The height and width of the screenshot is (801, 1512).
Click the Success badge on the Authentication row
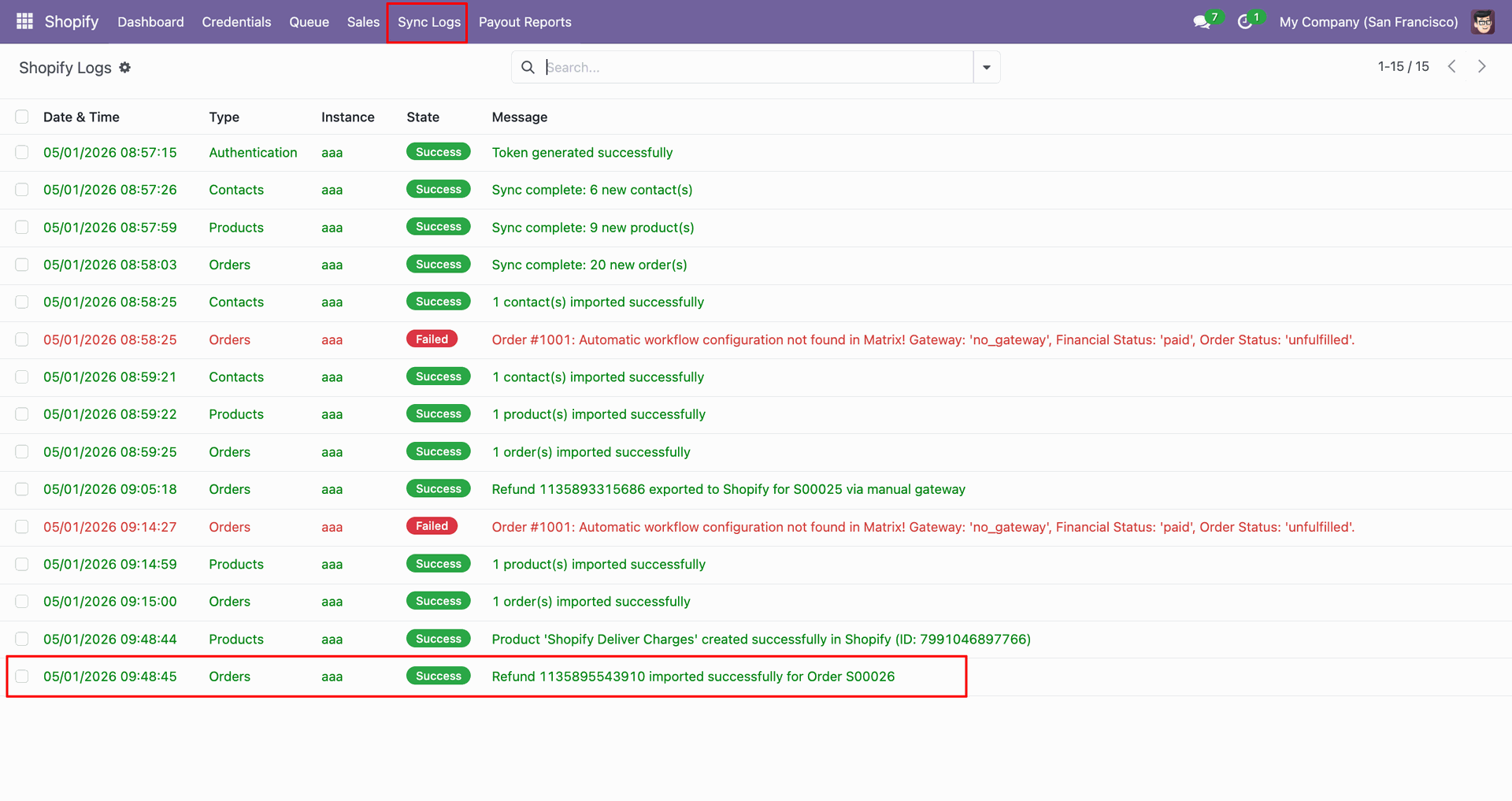[x=439, y=152]
